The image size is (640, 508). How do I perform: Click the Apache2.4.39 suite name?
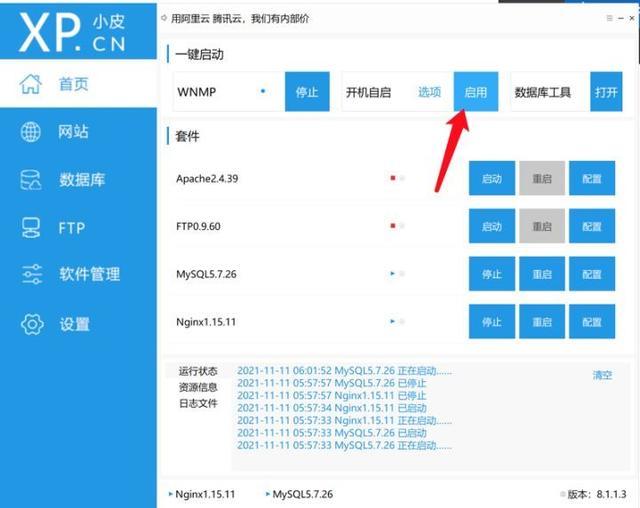coord(207,178)
